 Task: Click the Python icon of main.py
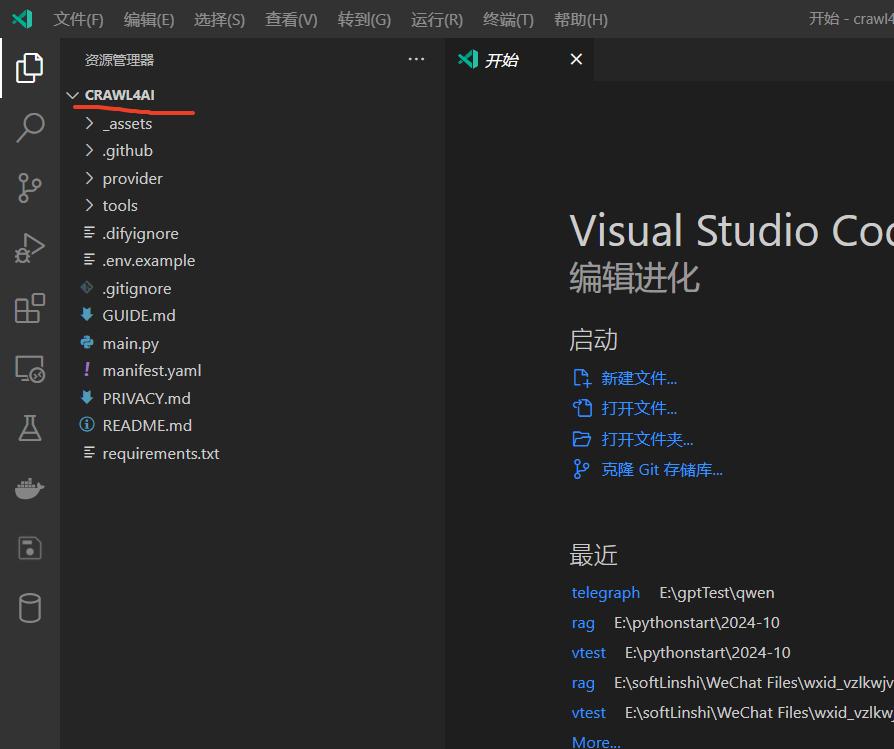[87, 343]
